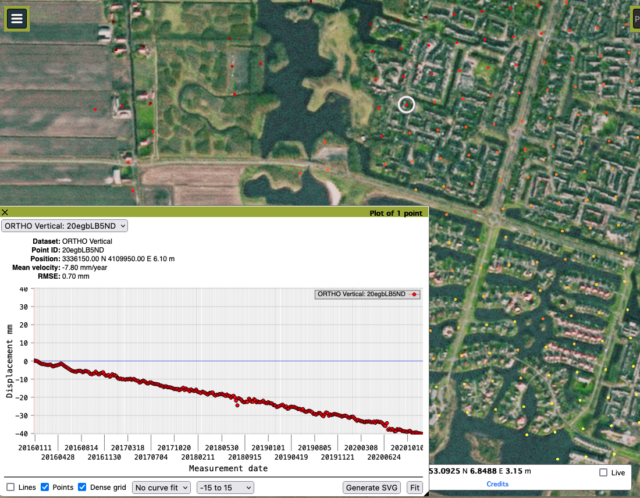Click the outlier data point near 20180915
Image resolution: width=640 pixels, height=498 pixels.
[237, 405]
